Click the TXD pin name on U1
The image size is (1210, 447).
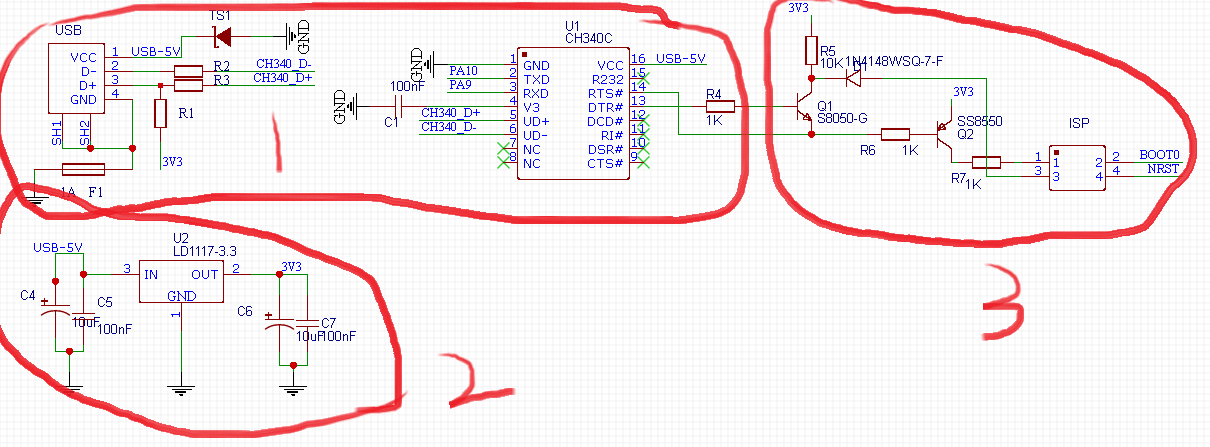(537, 79)
